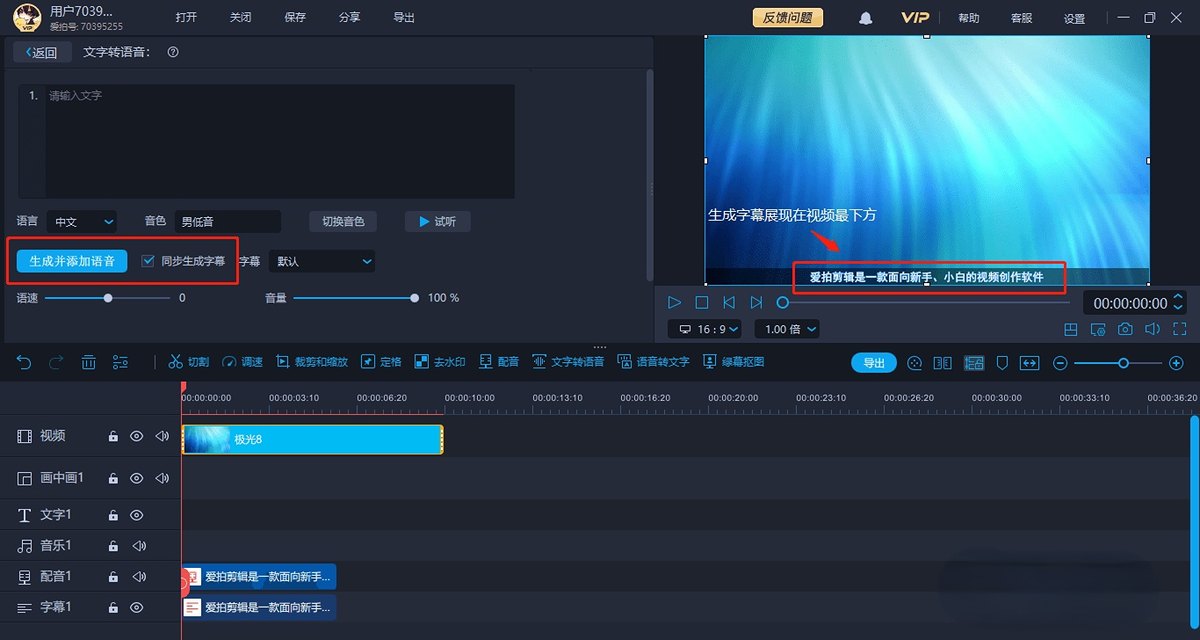Mute the 音乐1 track audio
1200x640 pixels.
point(137,545)
